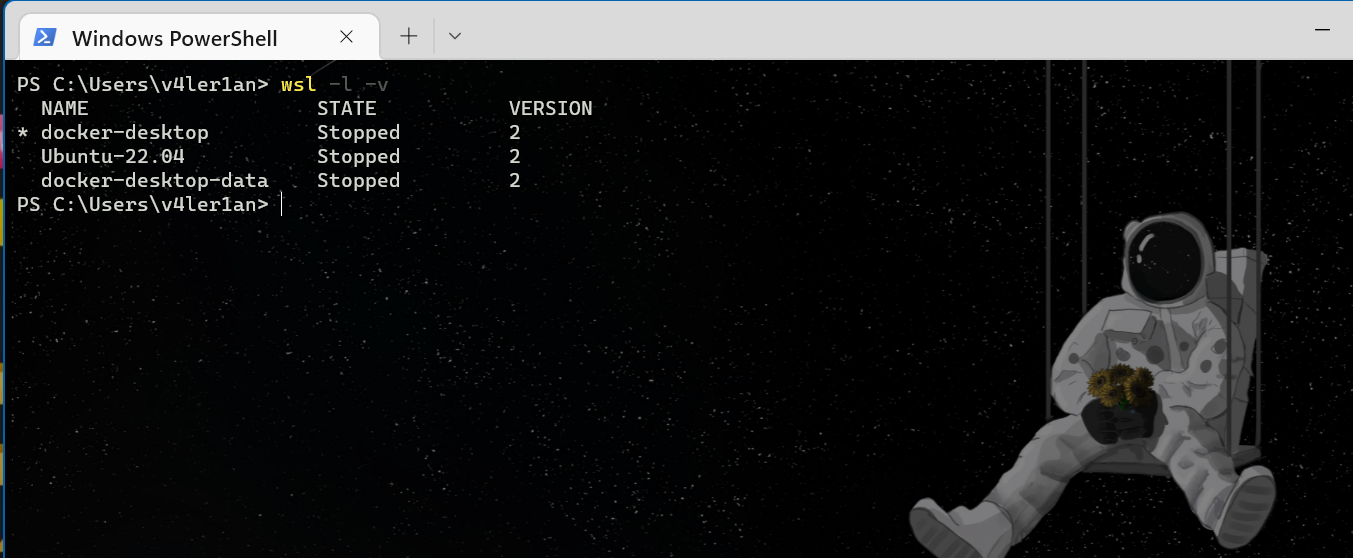Click version 2 in Ubuntu-22.04 row
1353x558 pixels.
tap(515, 156)
